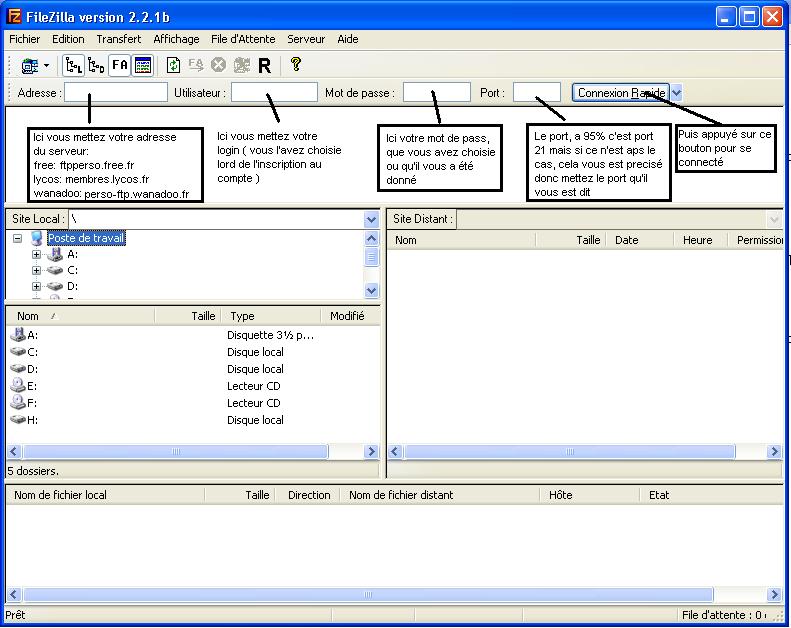Viewport: 791px width, 628px height.
Task: Open the File d'Attente menu
Action: click(x=243, y=39)
